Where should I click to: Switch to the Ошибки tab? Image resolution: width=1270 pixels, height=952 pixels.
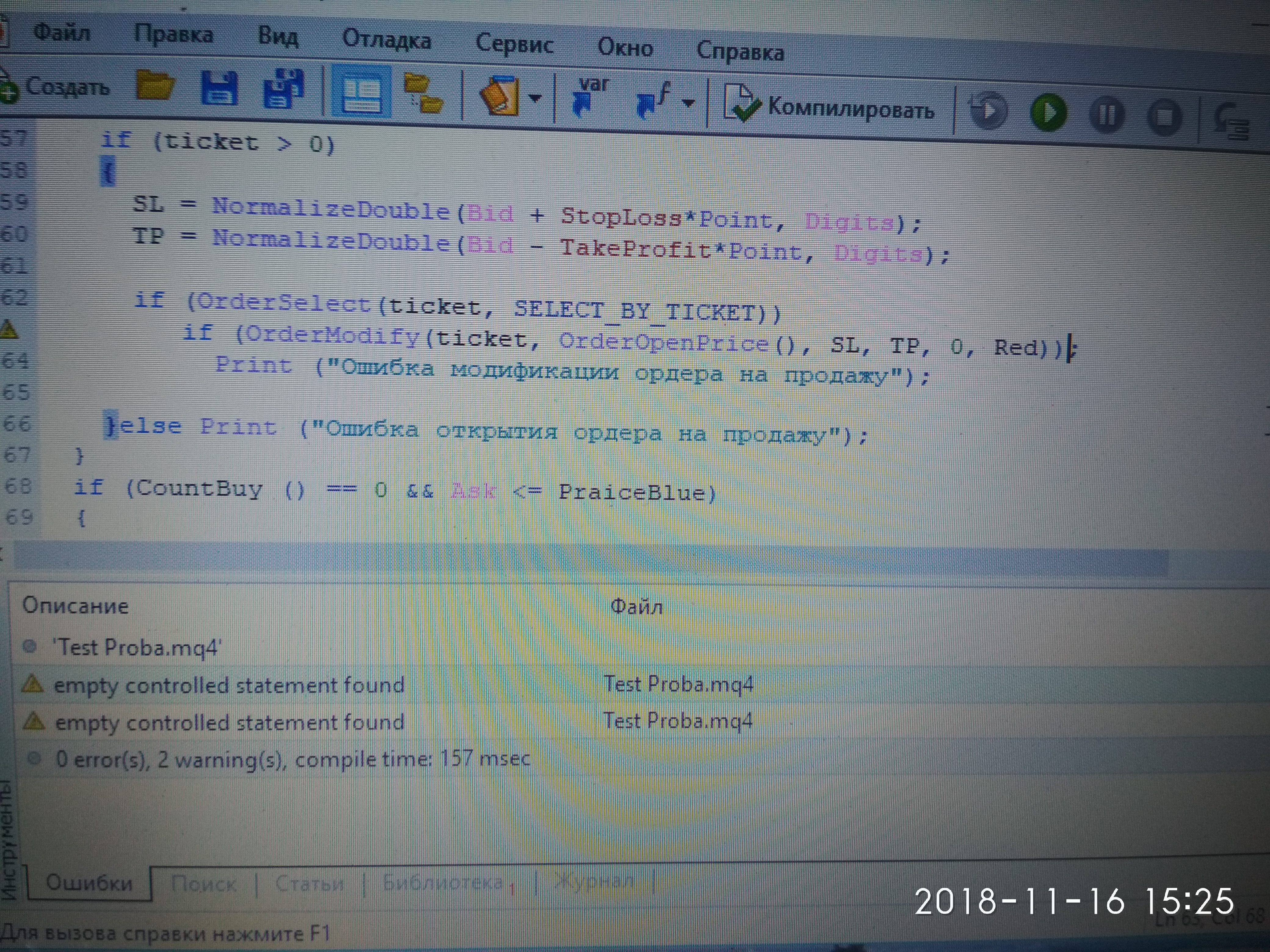89,882
